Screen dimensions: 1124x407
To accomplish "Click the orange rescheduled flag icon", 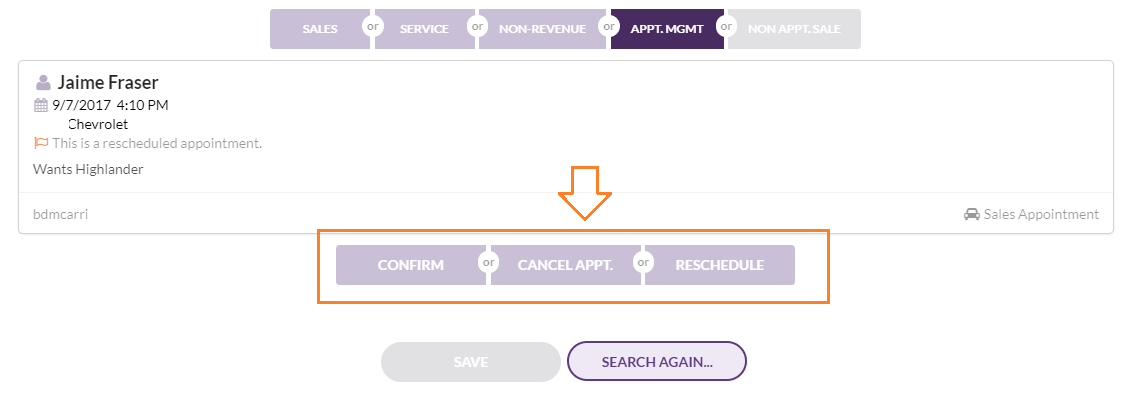I will 41,143.
